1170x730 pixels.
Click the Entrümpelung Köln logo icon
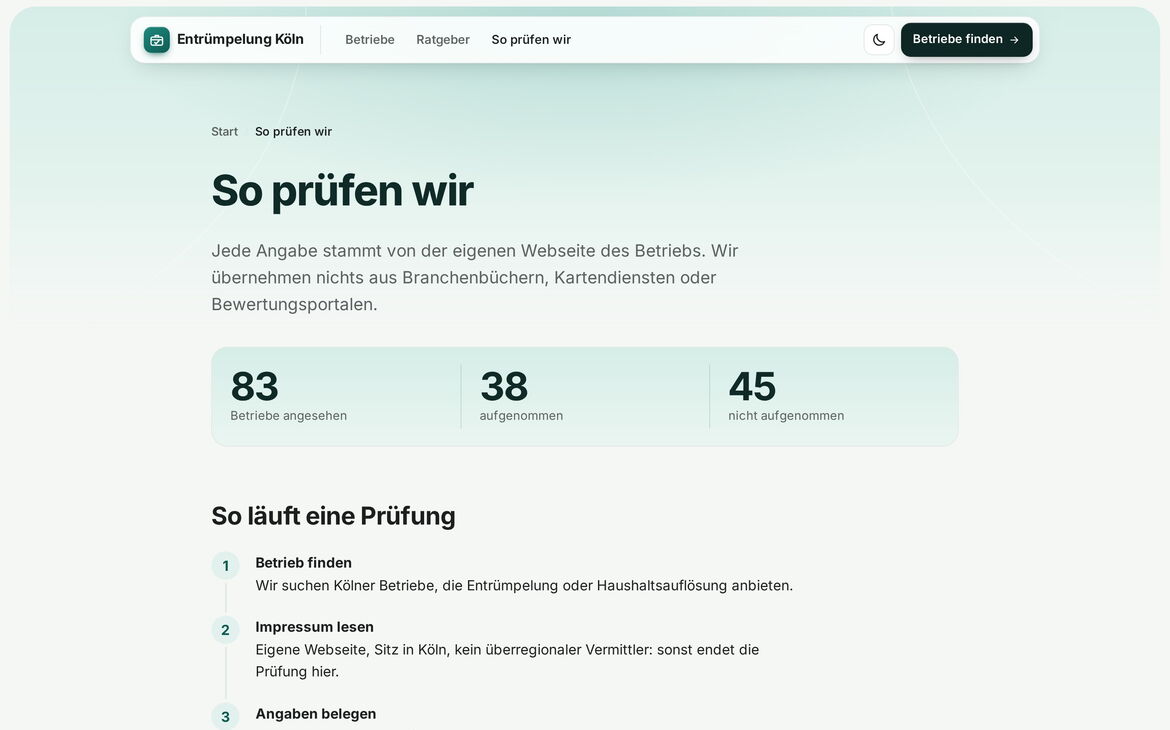pos(157,40)
